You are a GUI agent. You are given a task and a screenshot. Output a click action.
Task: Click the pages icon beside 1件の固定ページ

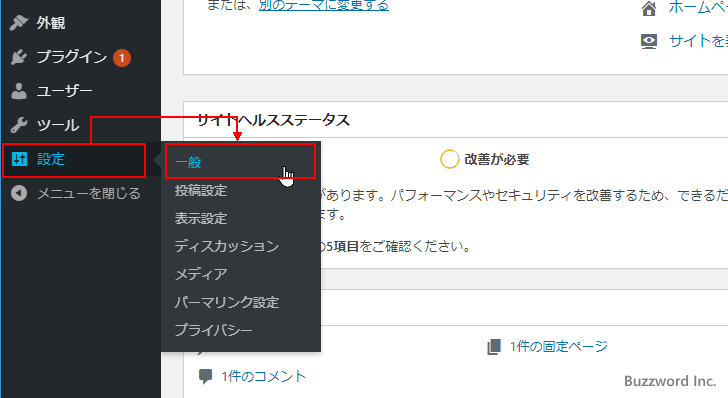pos(494,346)
